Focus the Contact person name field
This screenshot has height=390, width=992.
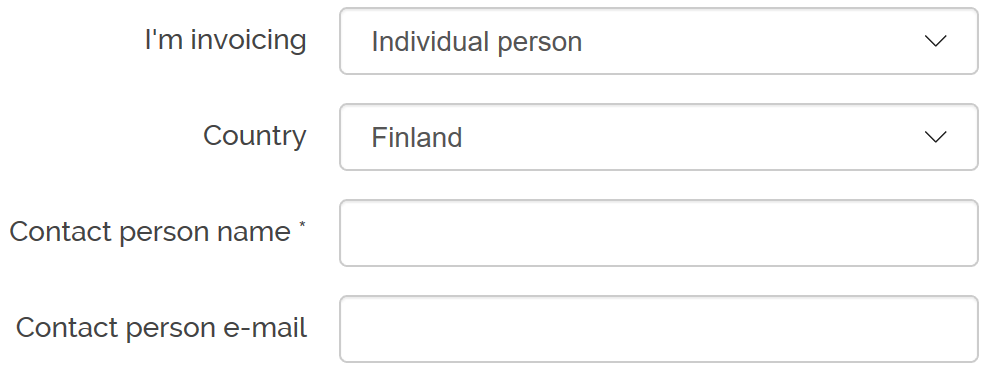point(659,233)
